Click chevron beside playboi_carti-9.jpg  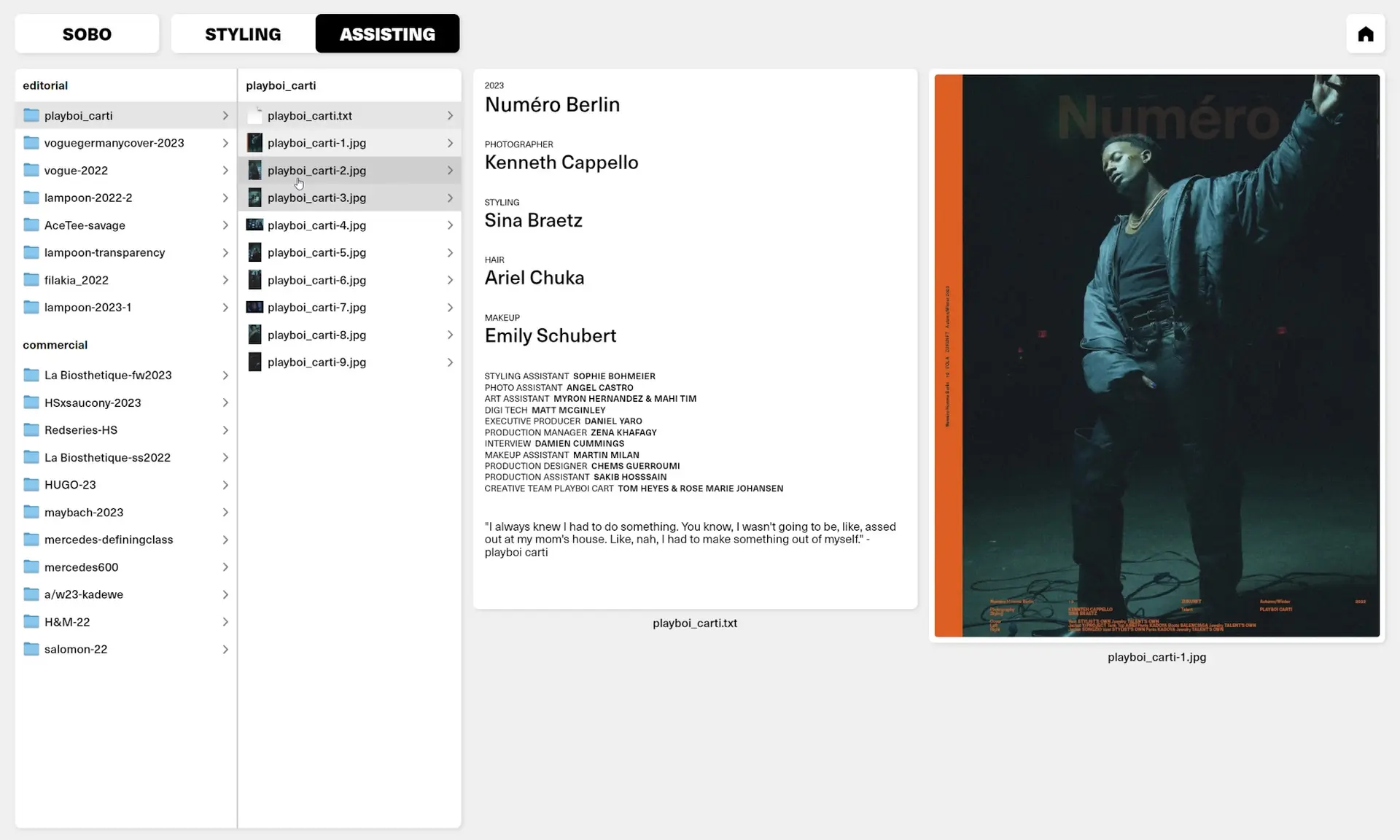point(450,362)
